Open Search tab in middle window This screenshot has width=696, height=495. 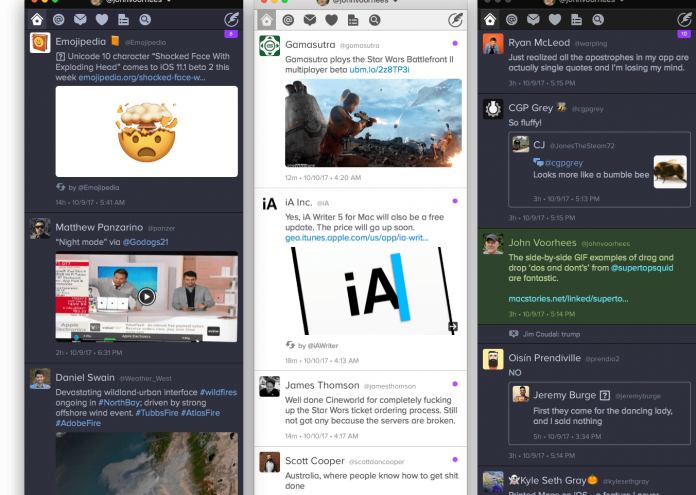coord(375,20)
